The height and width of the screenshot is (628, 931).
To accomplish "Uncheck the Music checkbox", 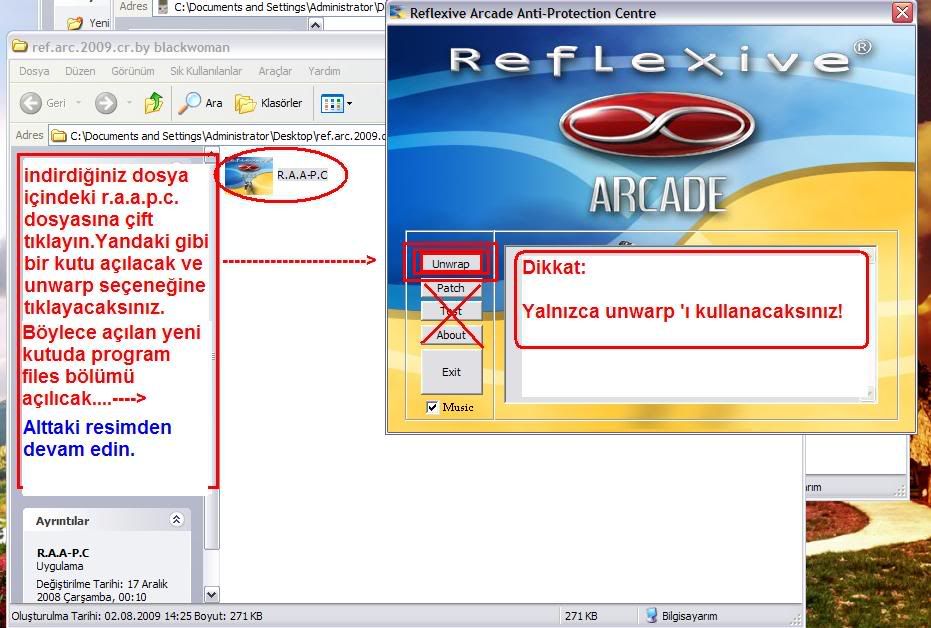I will click(x=432, y=407).
